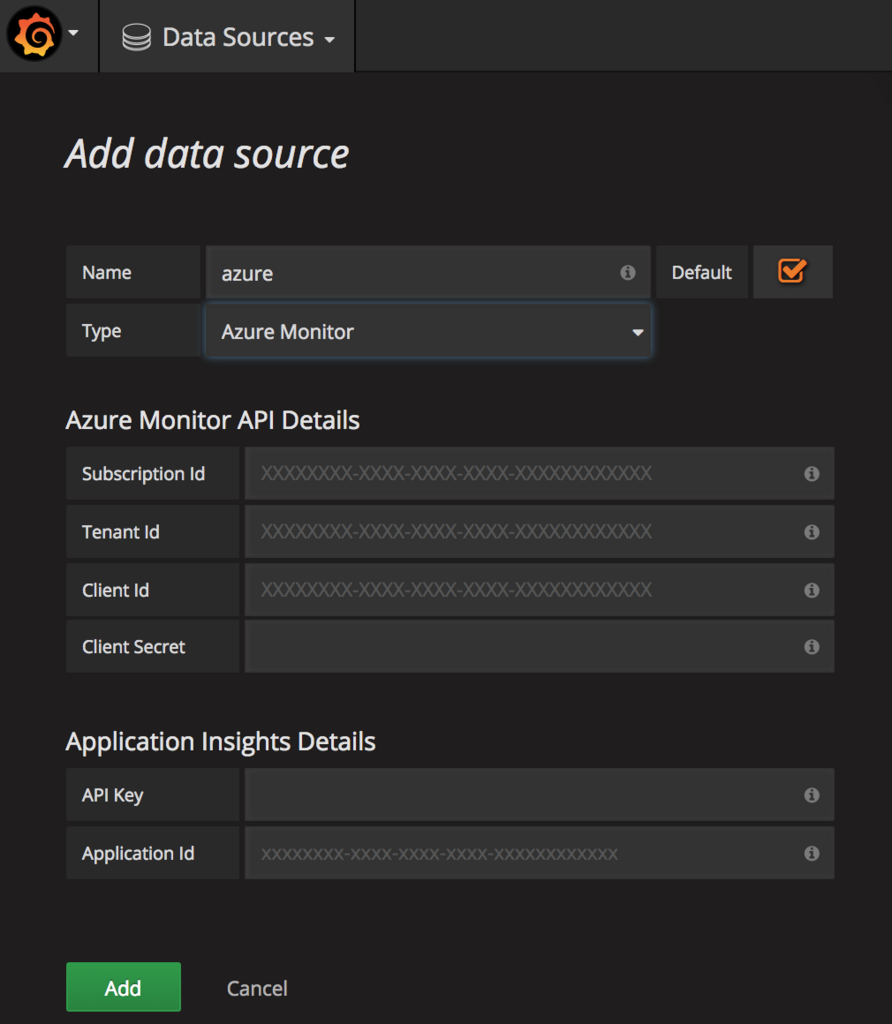Click the API Key input field
This screenshot has width=892, height=1024.
click(x=539, y=795)
